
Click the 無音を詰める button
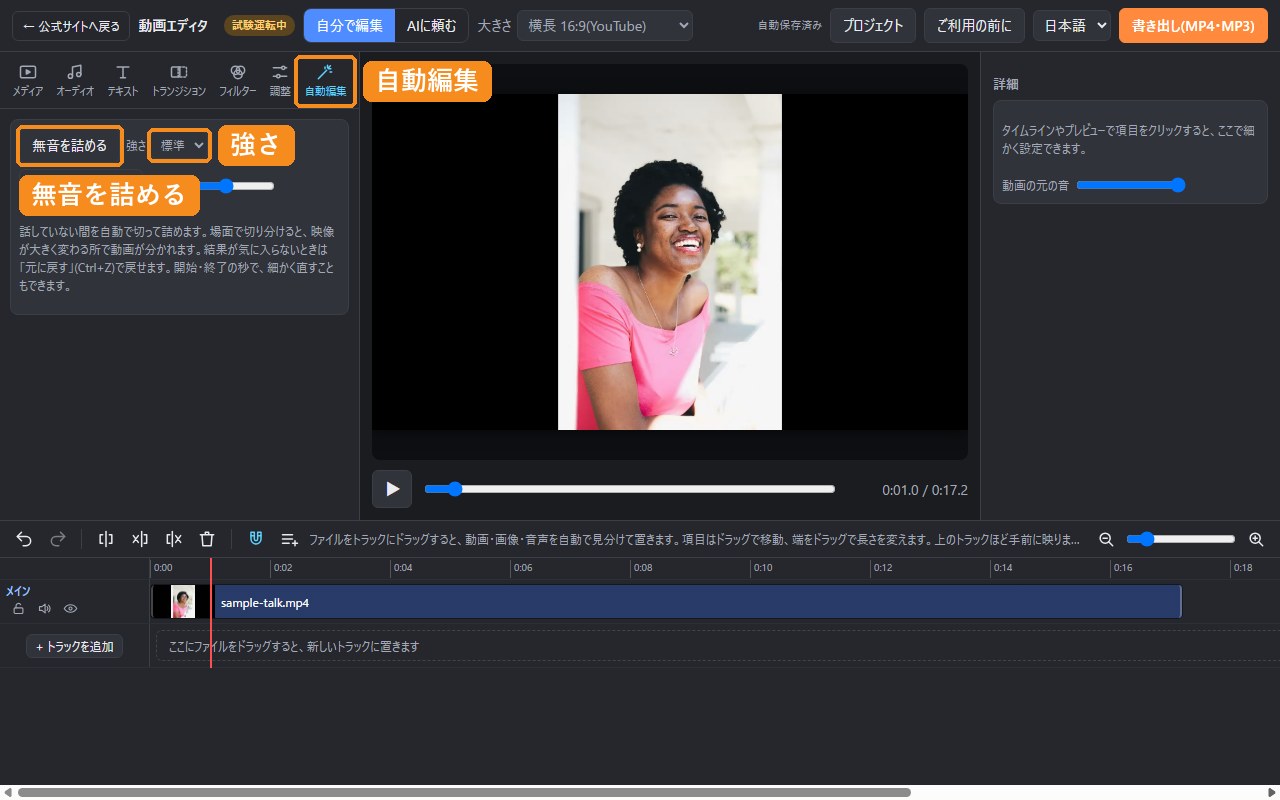[70, 146]
